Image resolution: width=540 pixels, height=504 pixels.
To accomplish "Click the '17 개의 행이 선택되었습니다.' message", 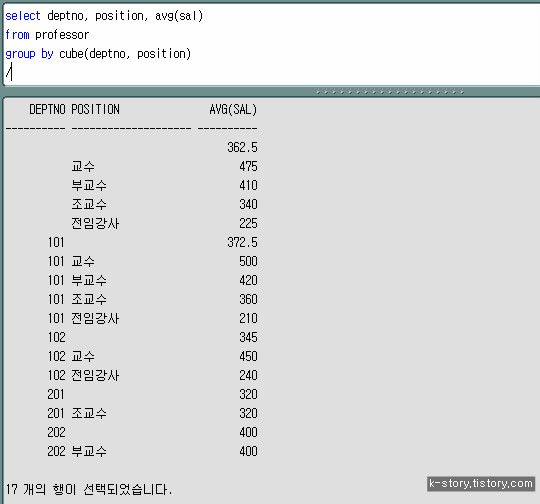I will pyautogui.click(x=89, y=489).
